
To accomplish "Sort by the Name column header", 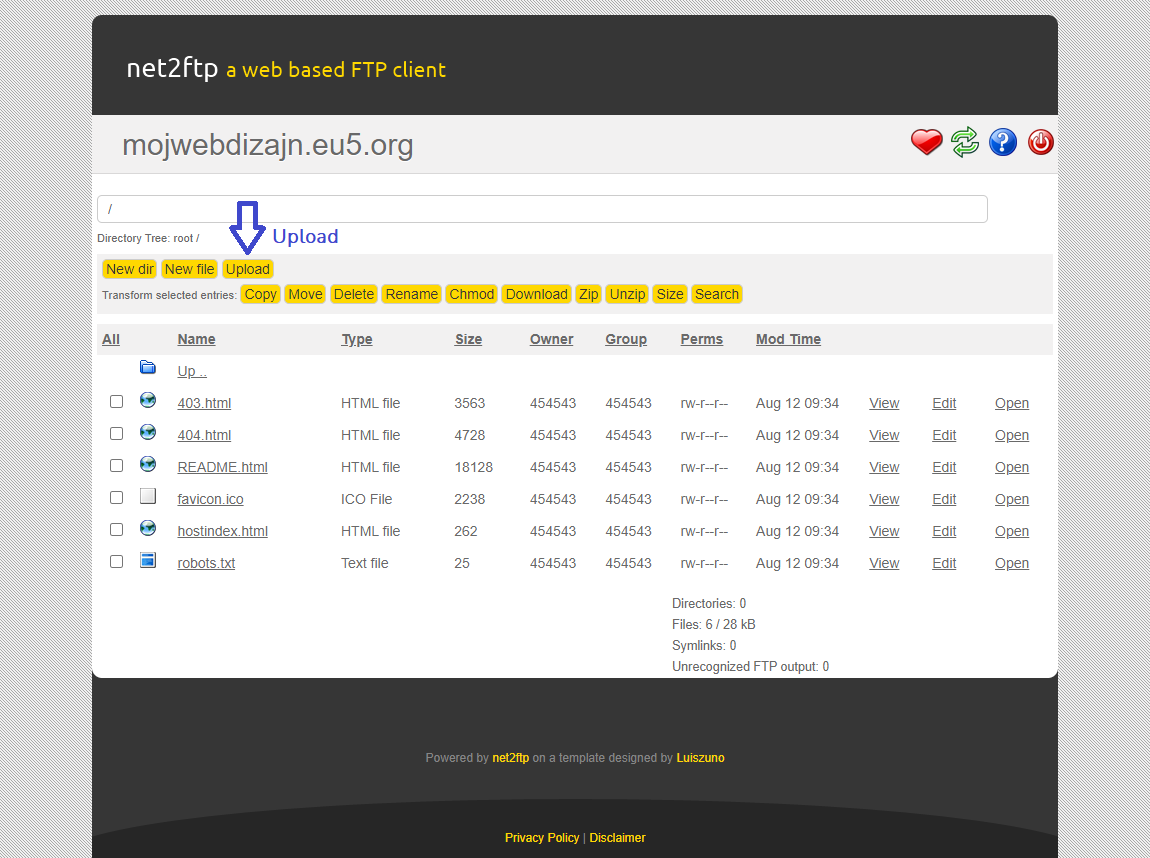I will [197, 340].
